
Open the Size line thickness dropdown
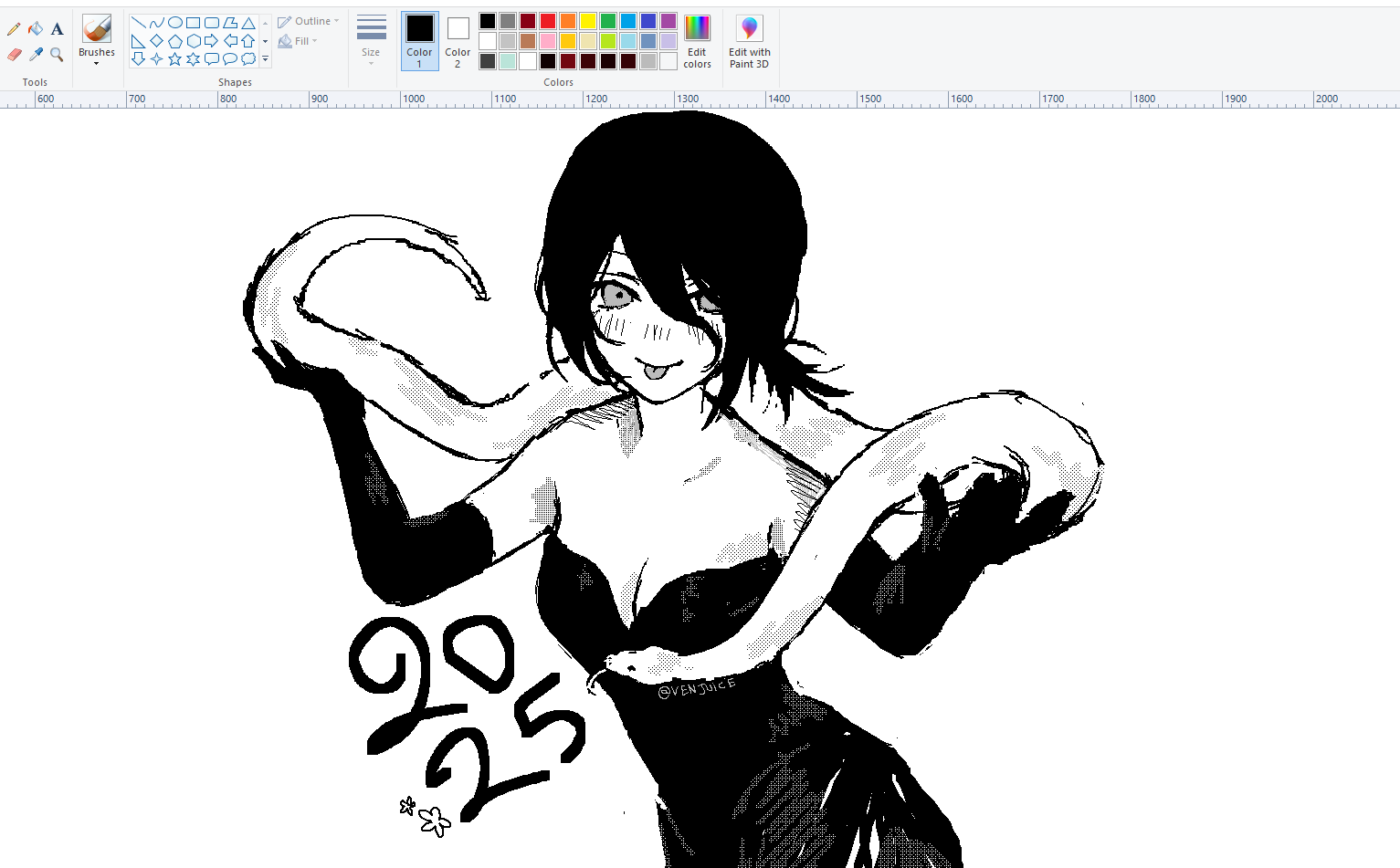point(371,39)
